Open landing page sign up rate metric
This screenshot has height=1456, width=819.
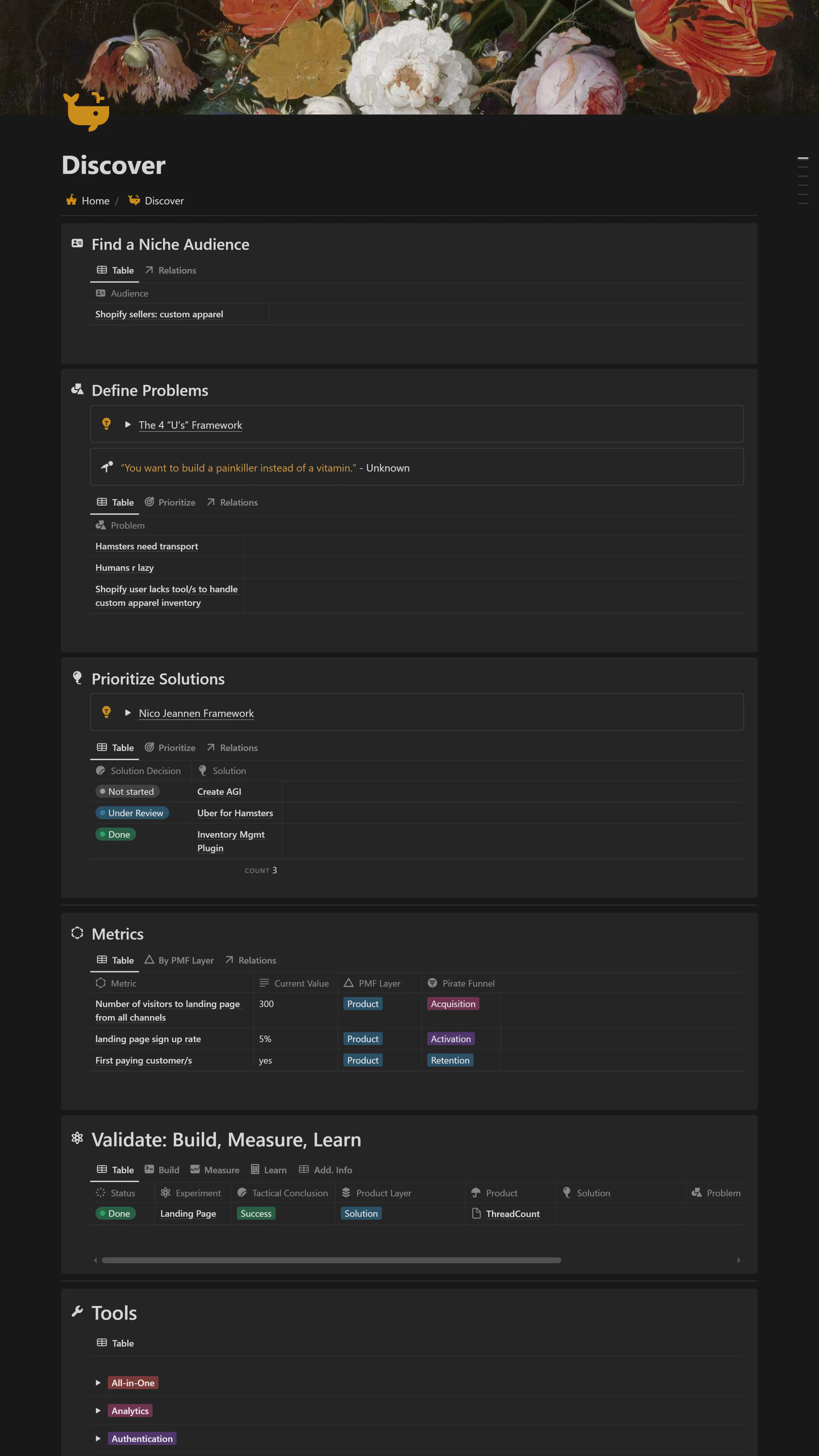pyautogui.click(x=148, y=1039)
